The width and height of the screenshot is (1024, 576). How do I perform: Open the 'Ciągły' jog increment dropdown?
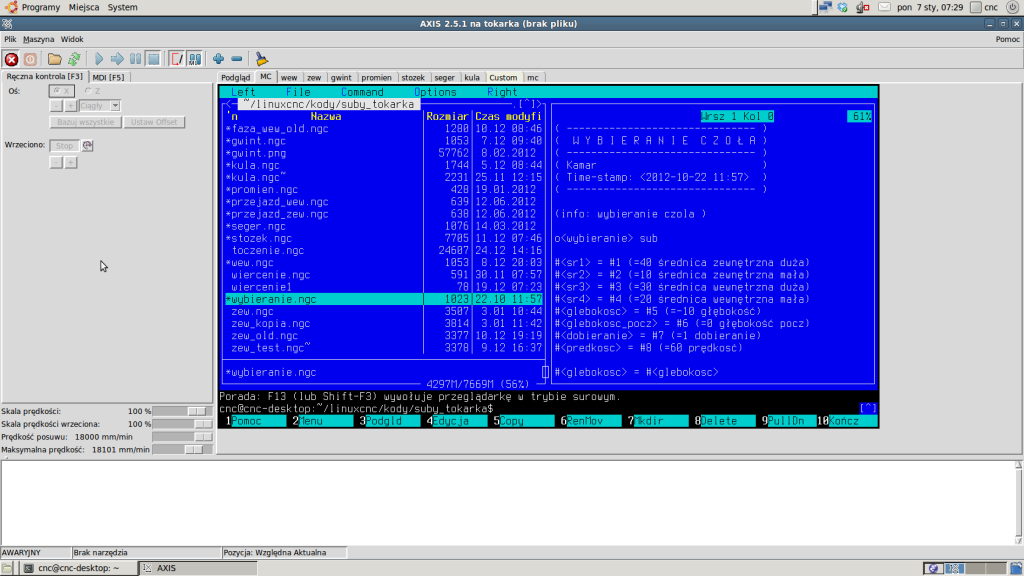[x=114, y=105]
